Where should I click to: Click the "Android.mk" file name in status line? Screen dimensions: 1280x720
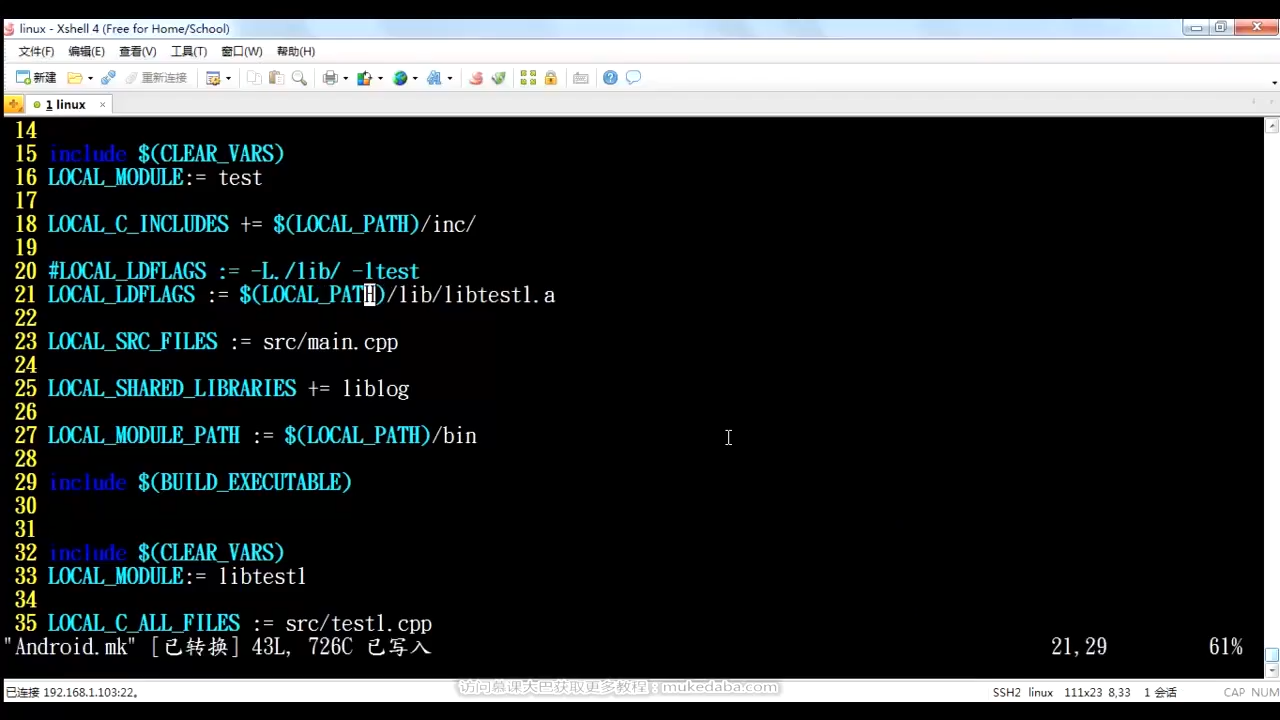(x=71, y=647)
